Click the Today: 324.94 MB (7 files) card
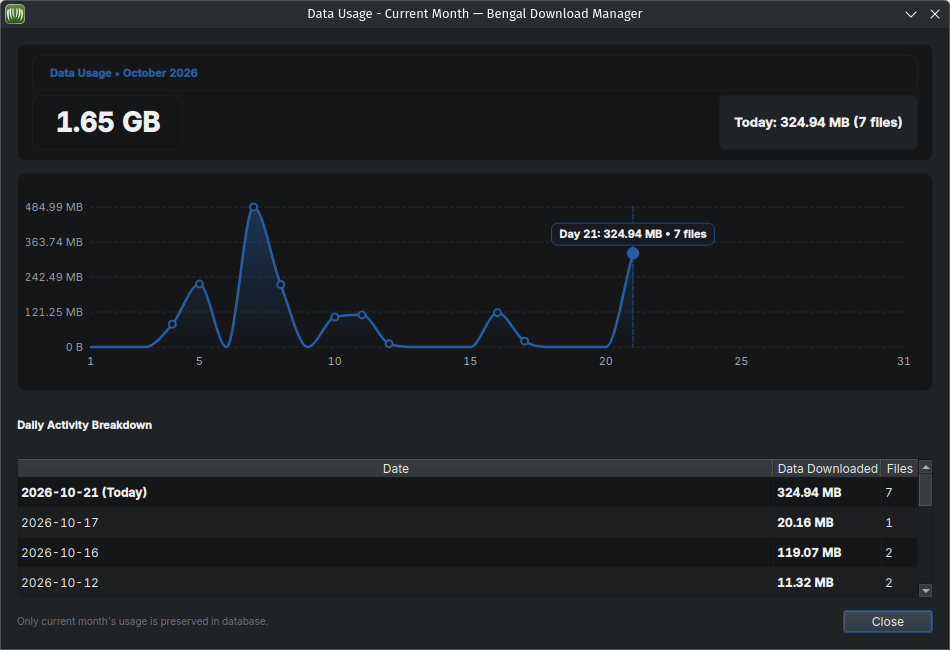 coord(818,122)
